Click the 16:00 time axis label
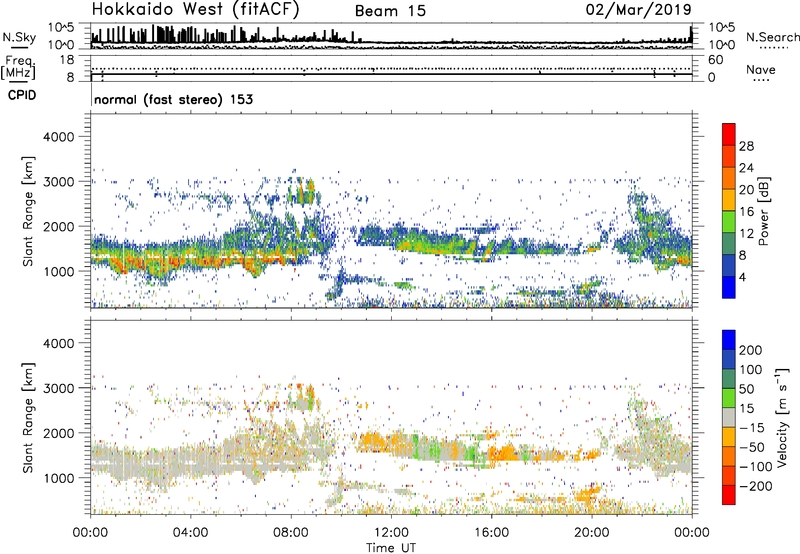Image resolution: width=800 pixels, height=554 pixels. [491, 533]
